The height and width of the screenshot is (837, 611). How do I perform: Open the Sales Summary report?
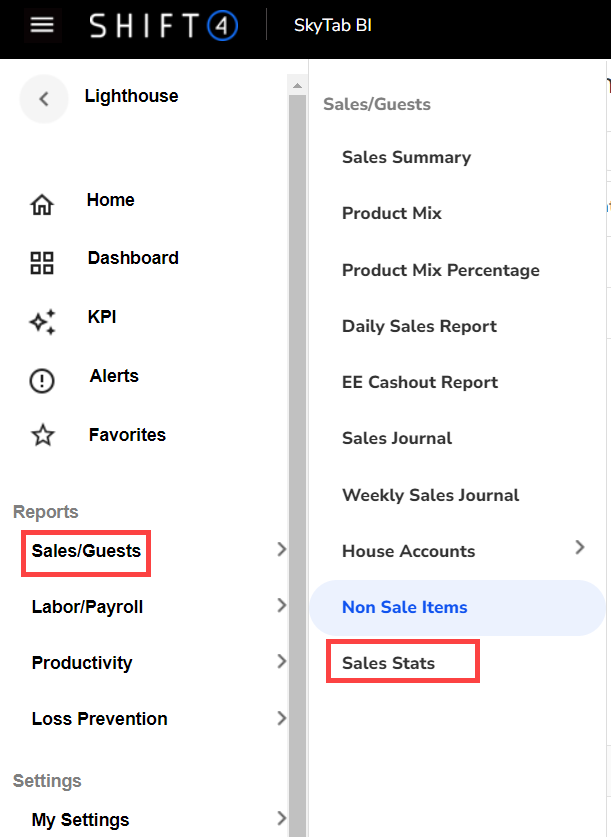coord(406,157)
